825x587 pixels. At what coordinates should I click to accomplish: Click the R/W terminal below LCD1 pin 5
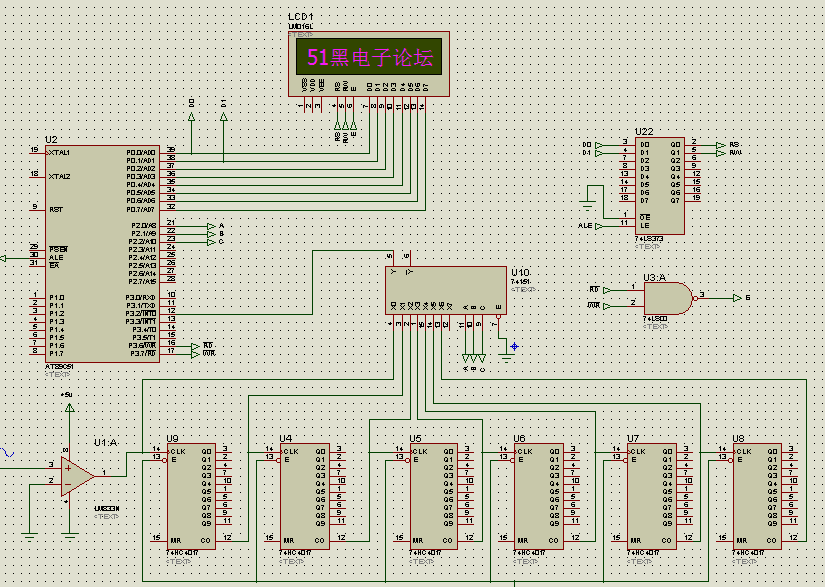[x=345, y=126]
